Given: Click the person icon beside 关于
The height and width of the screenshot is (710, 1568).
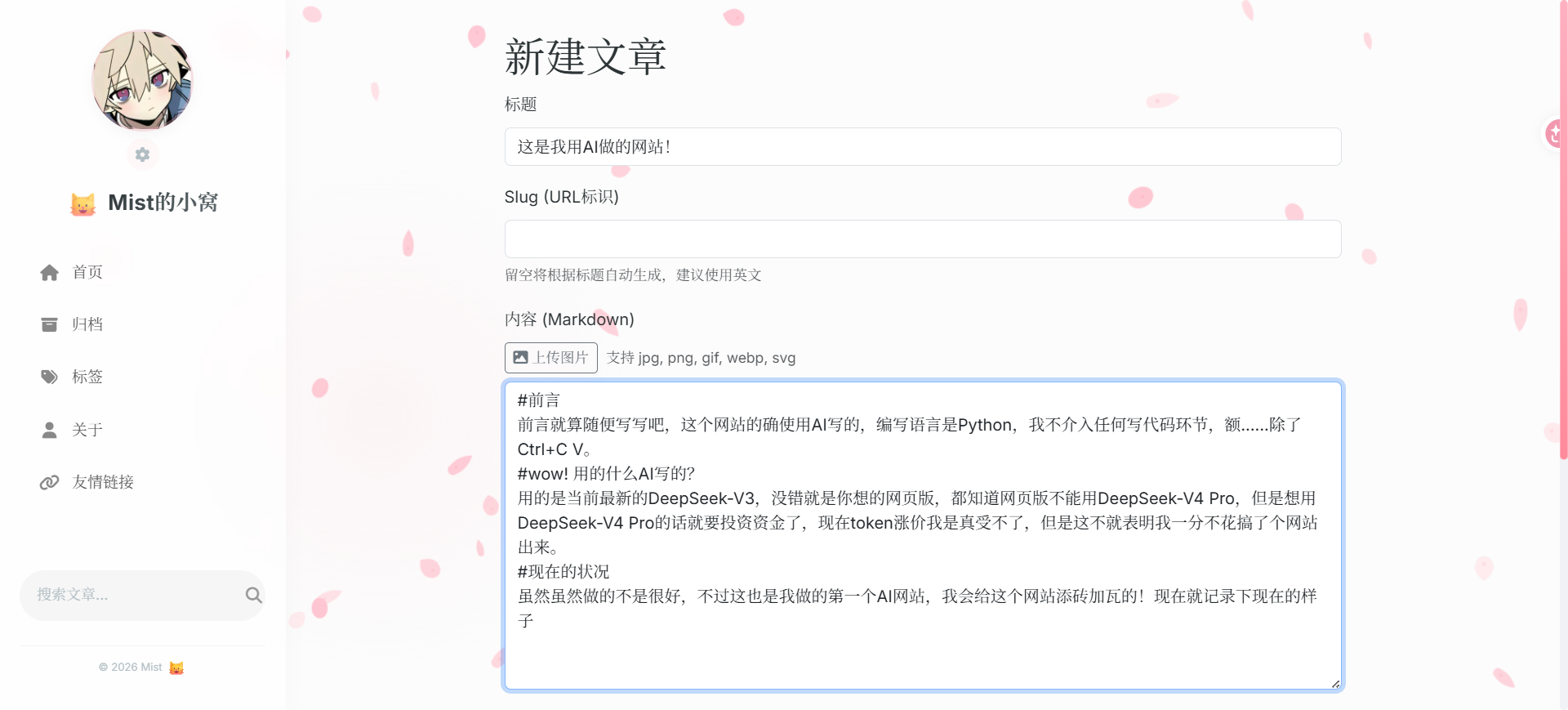Looking at the screenshot, I should coord(49,430).
